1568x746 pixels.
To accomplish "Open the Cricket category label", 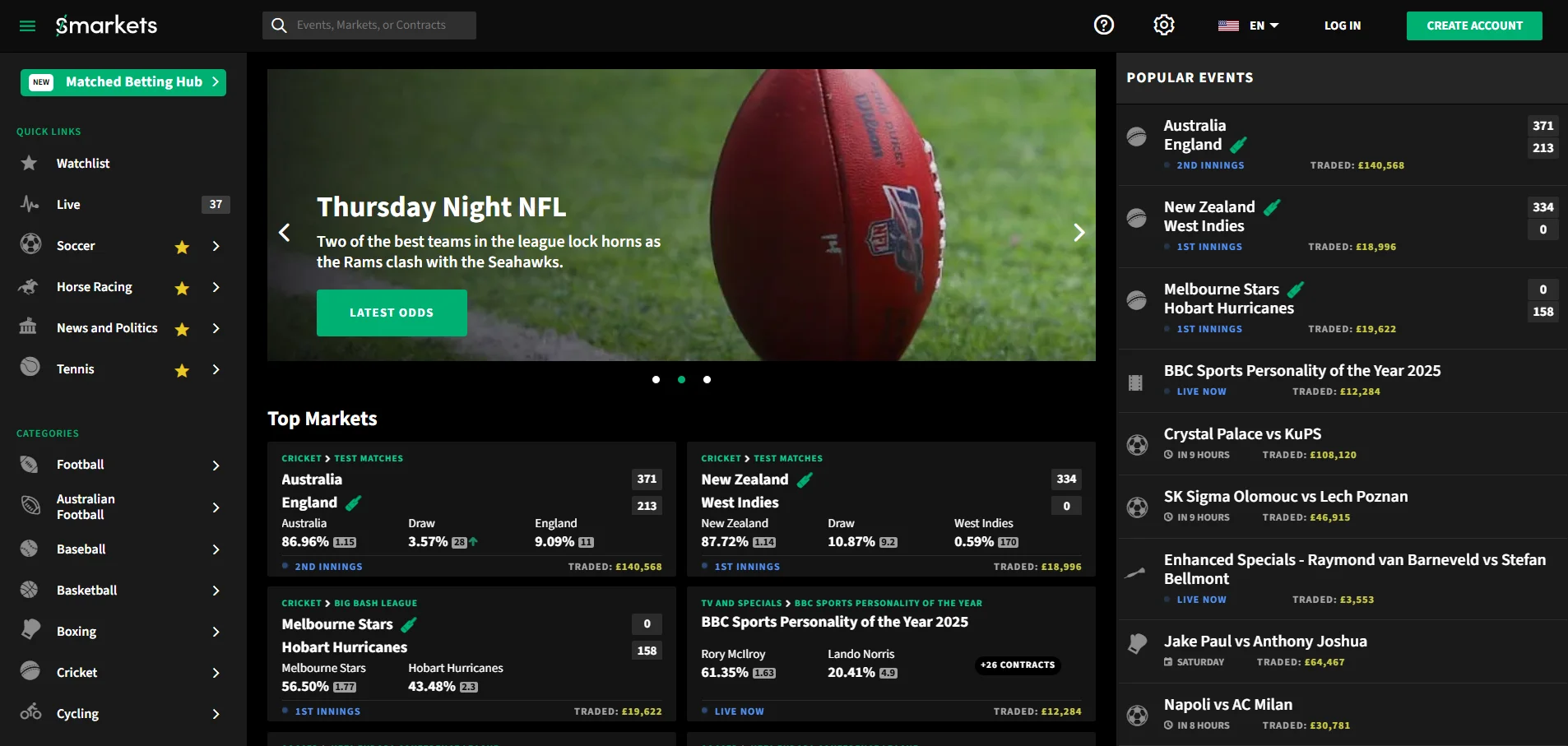I will point(77,672).
